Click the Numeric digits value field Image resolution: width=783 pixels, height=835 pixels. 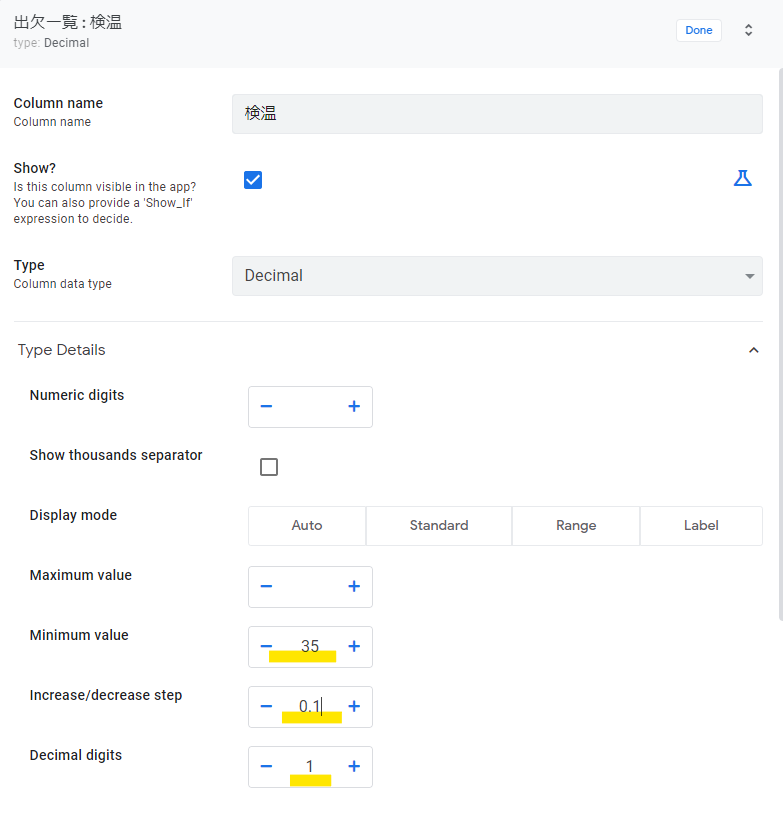[x=310, y=406]
